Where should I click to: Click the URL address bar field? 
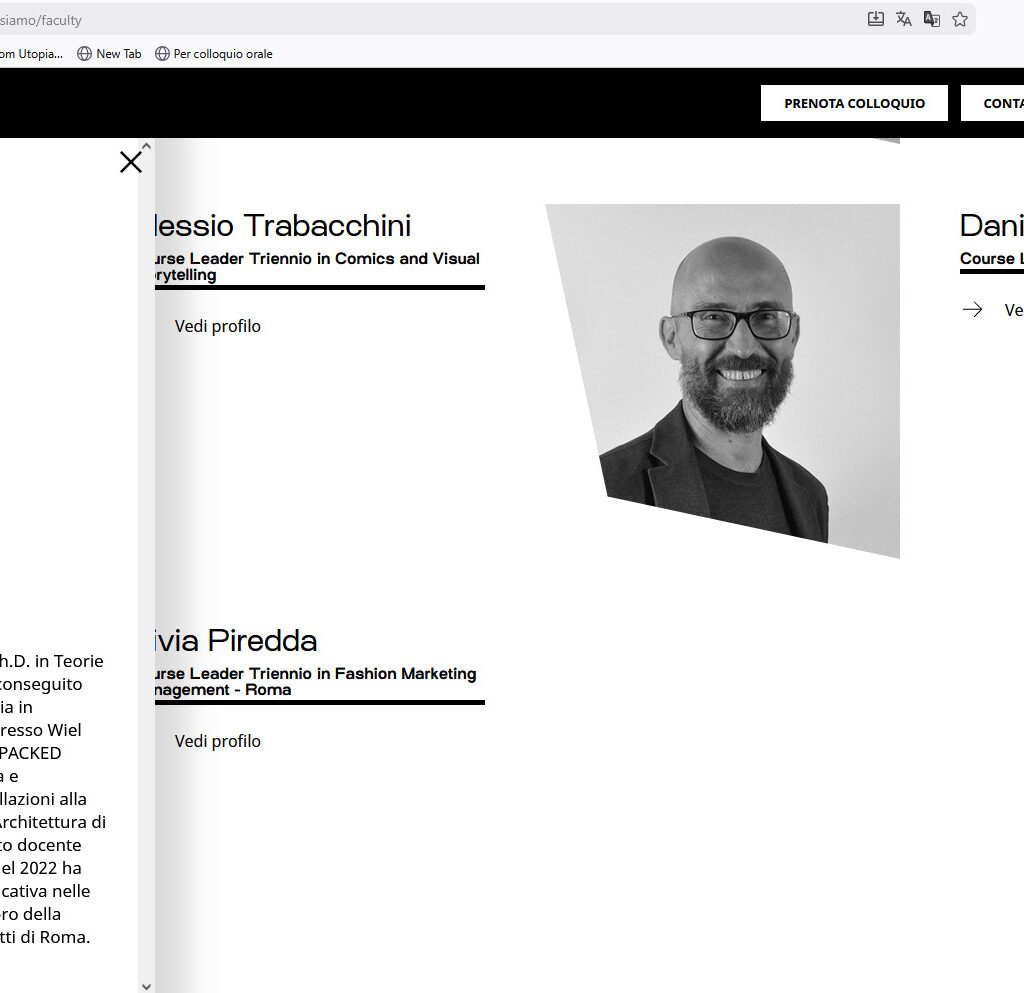(400, 19)
